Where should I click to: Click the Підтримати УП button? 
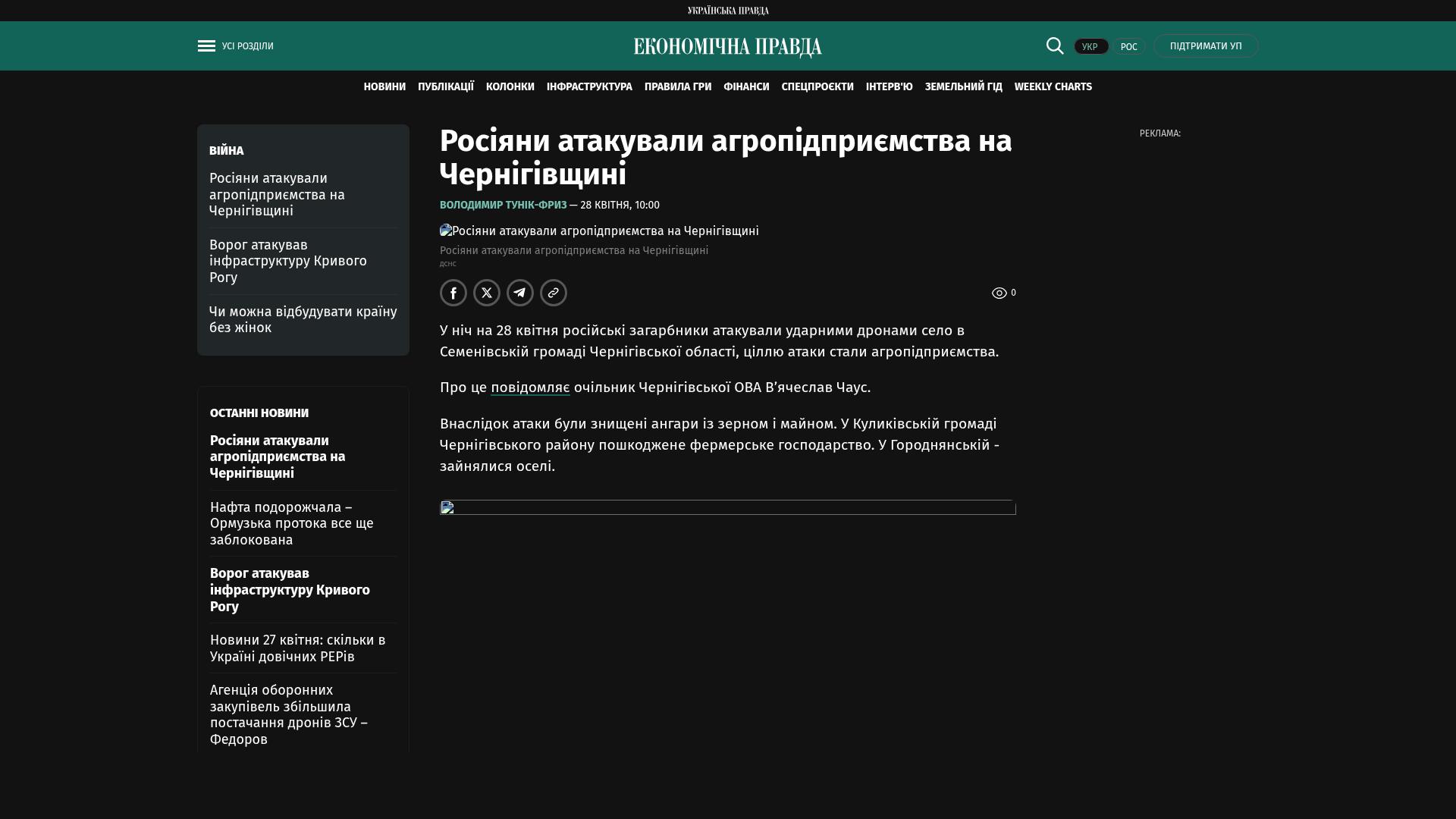(1206, 46)
